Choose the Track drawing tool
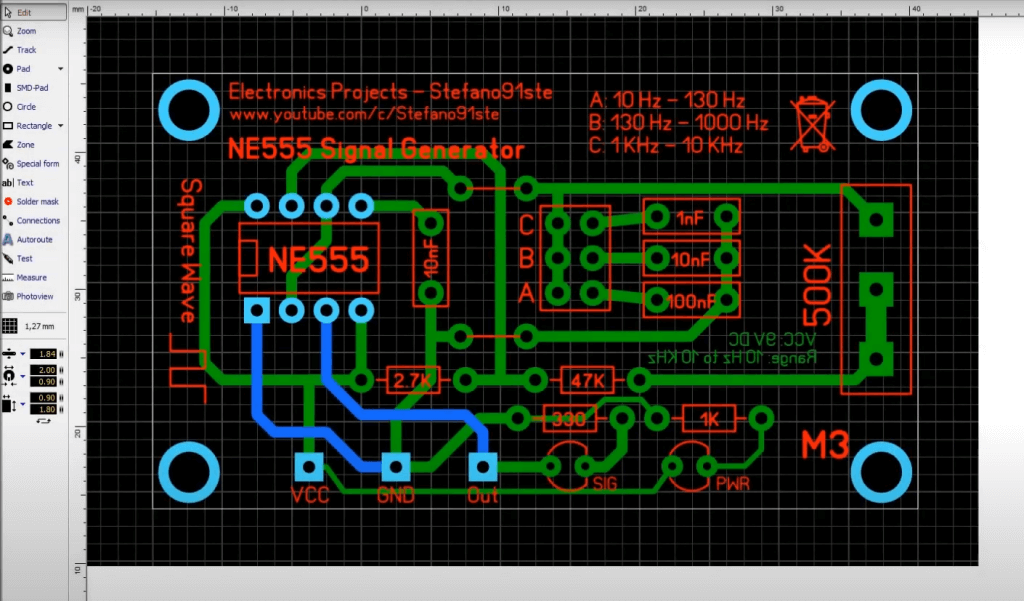This screenshot has width=1024, height=601. 25,50
